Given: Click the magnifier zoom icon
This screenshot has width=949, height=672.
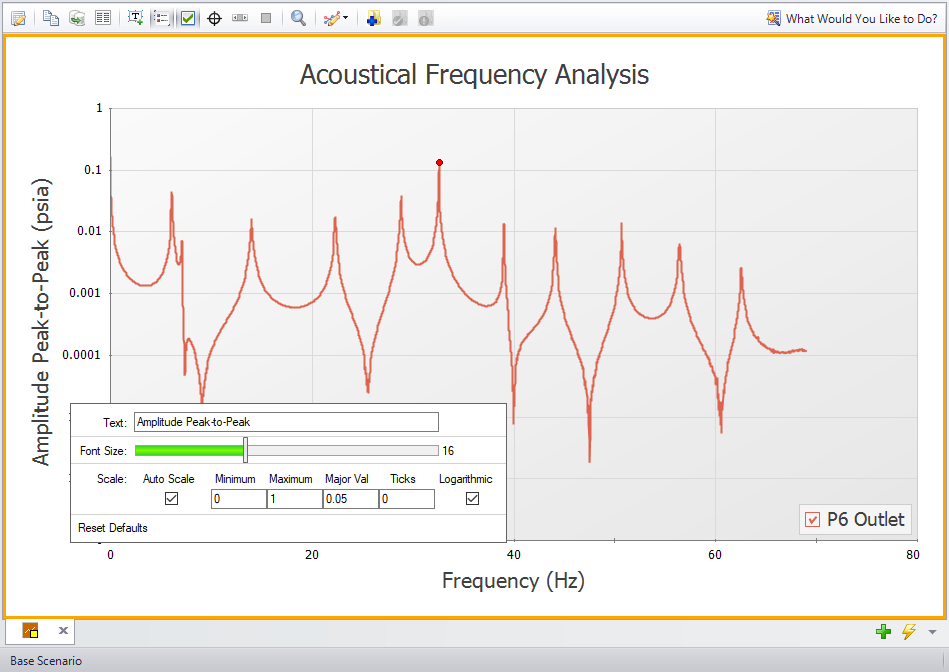Looking at the screenshot, I should pos(297,17).
